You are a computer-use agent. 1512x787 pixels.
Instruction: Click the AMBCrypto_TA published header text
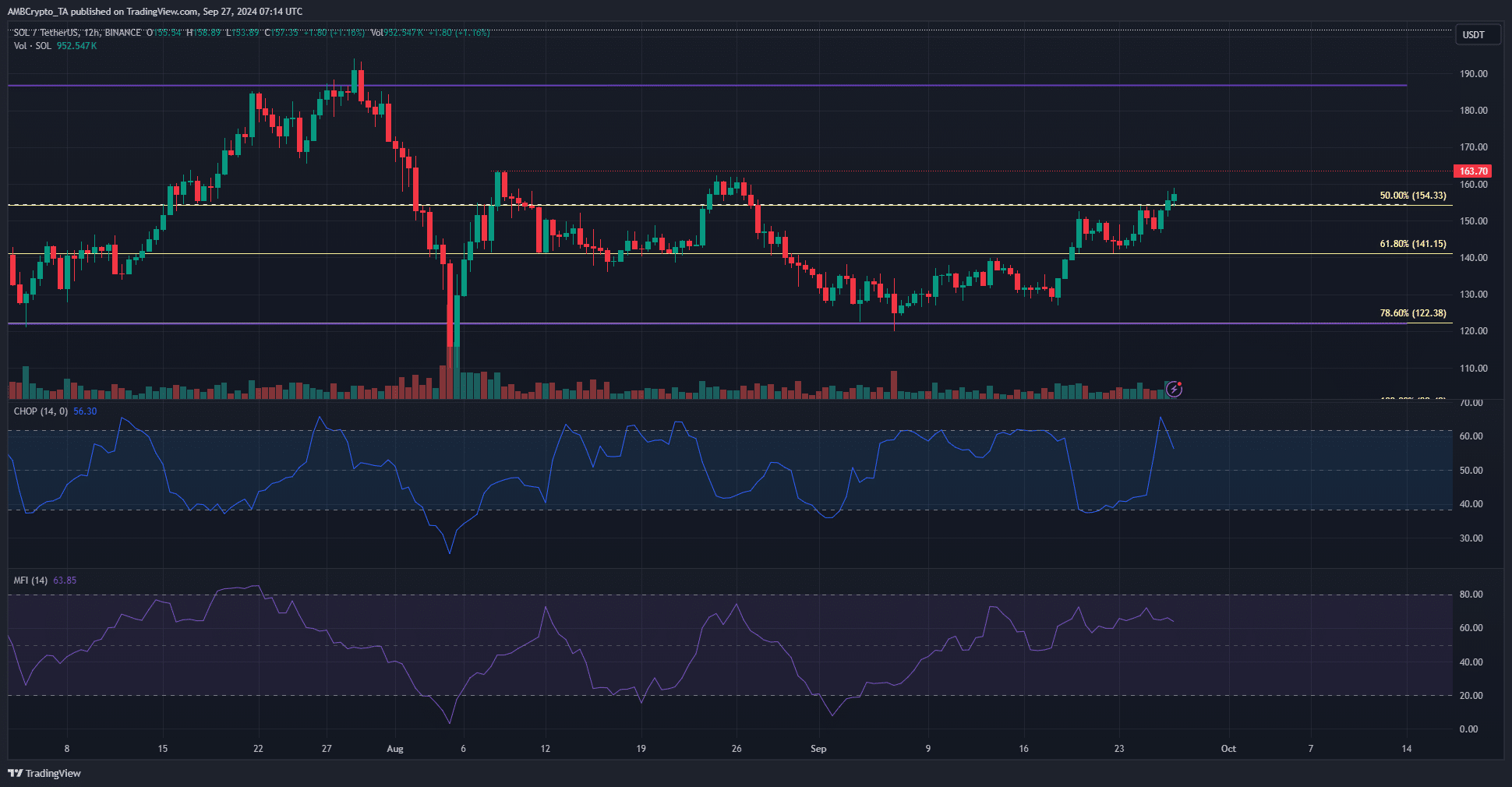[155, 12]
